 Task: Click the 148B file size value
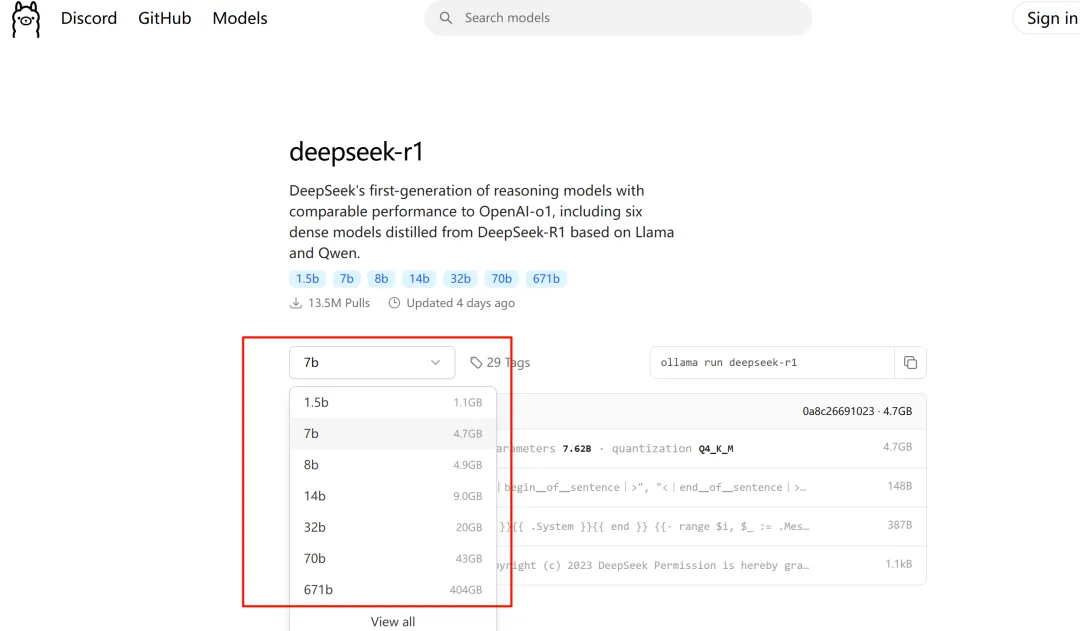click(900, 486)
